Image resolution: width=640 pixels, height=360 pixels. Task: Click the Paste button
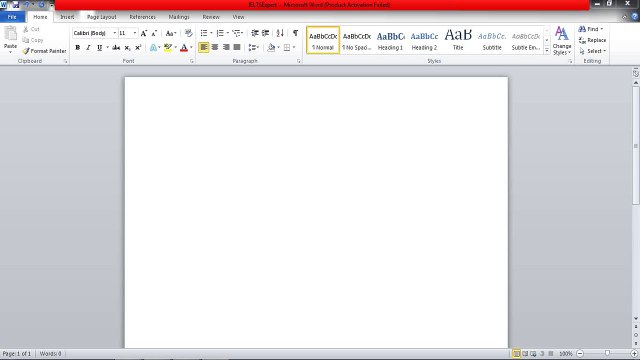(10, 40)
